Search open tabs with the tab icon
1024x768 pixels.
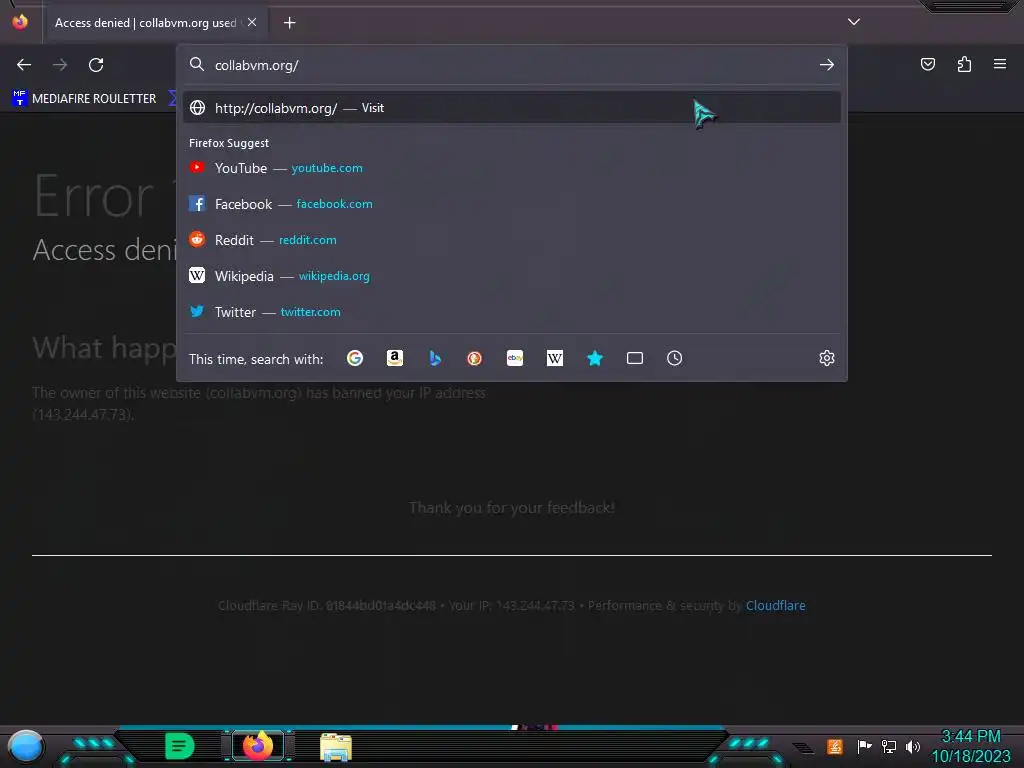(x=635, y=358)
